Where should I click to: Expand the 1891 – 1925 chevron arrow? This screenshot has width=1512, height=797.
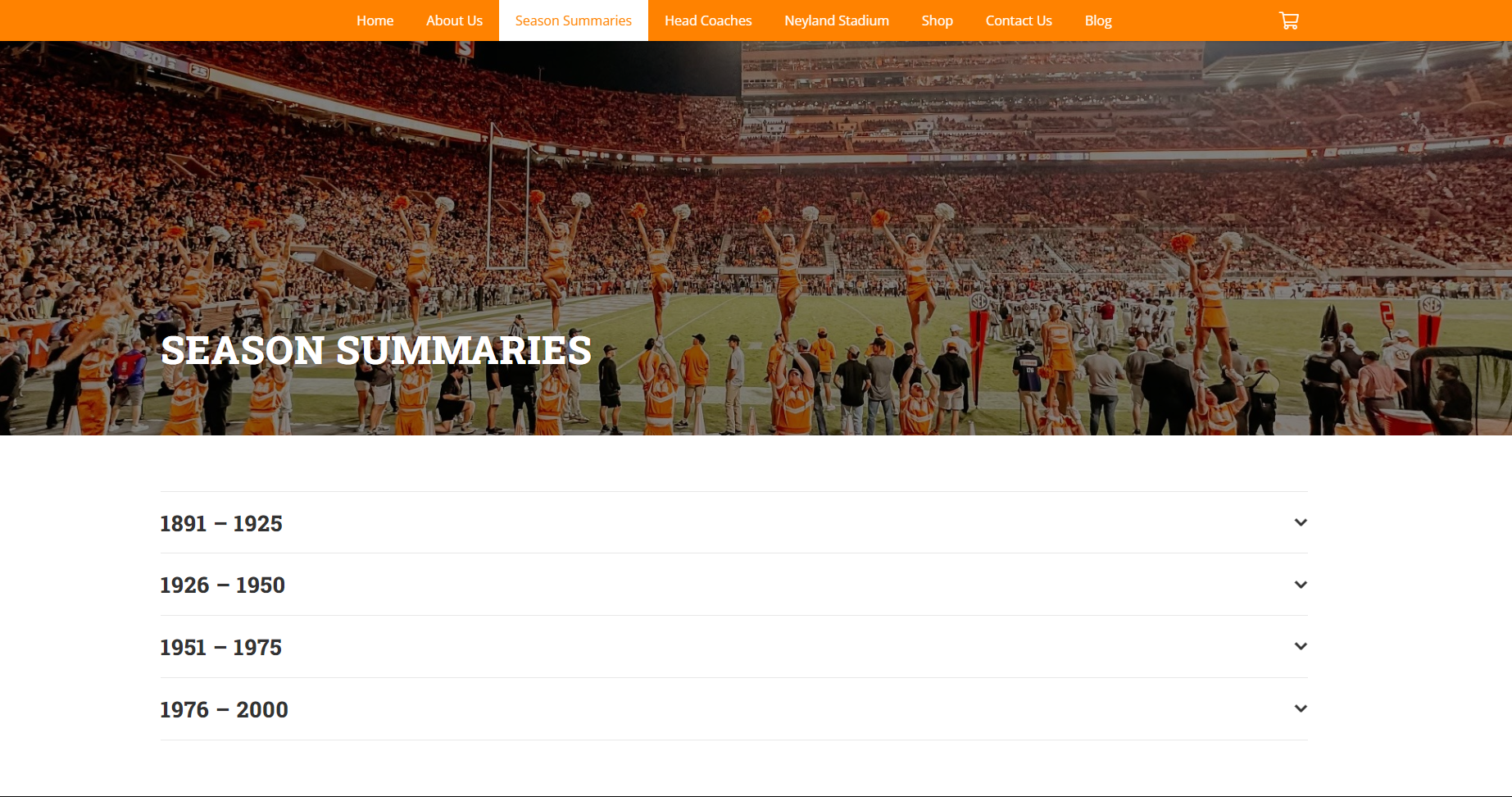pyautogui.click(x=1301, y=522)
